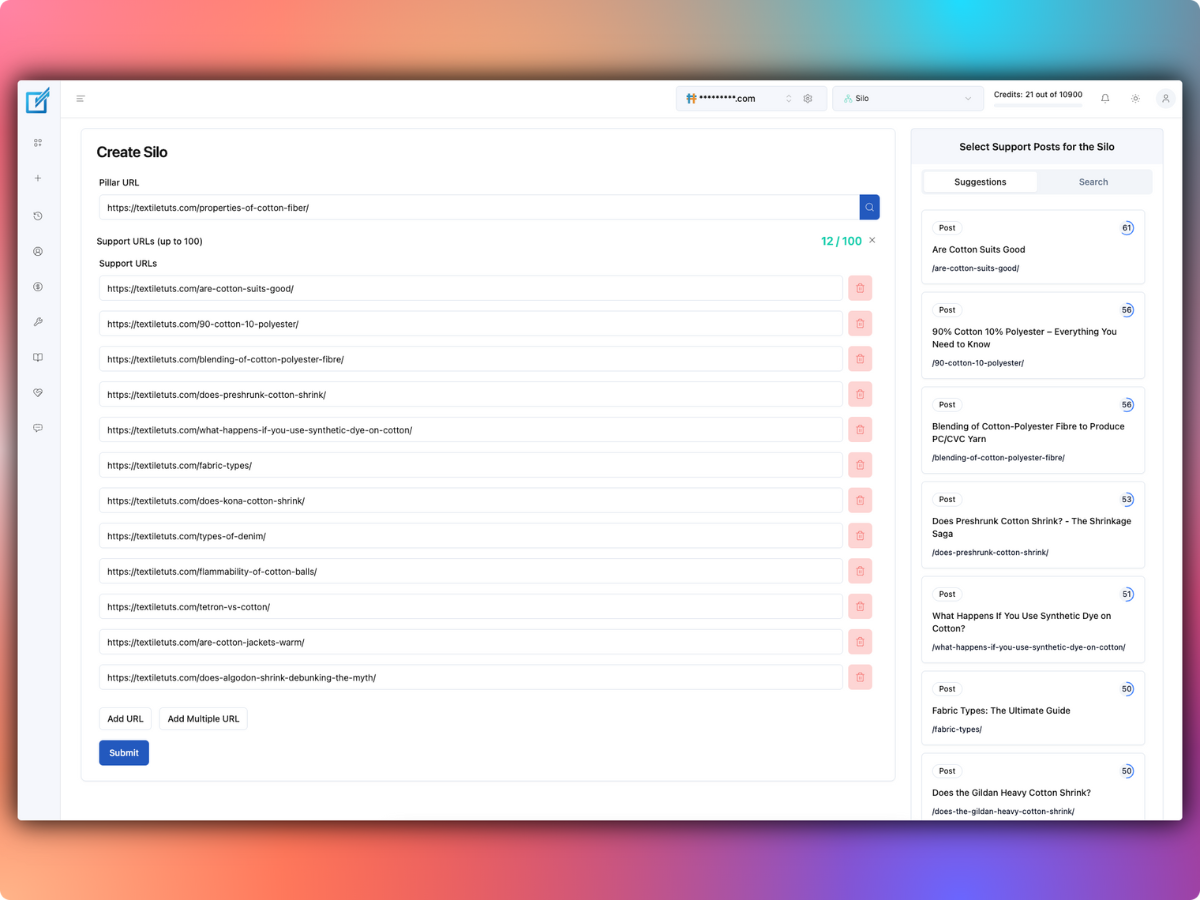The height and width of the screenshot is (900, 1200).
Task: Select the Fabric Types Ultimate Guide card
Action: click(x=1033, y=708)
